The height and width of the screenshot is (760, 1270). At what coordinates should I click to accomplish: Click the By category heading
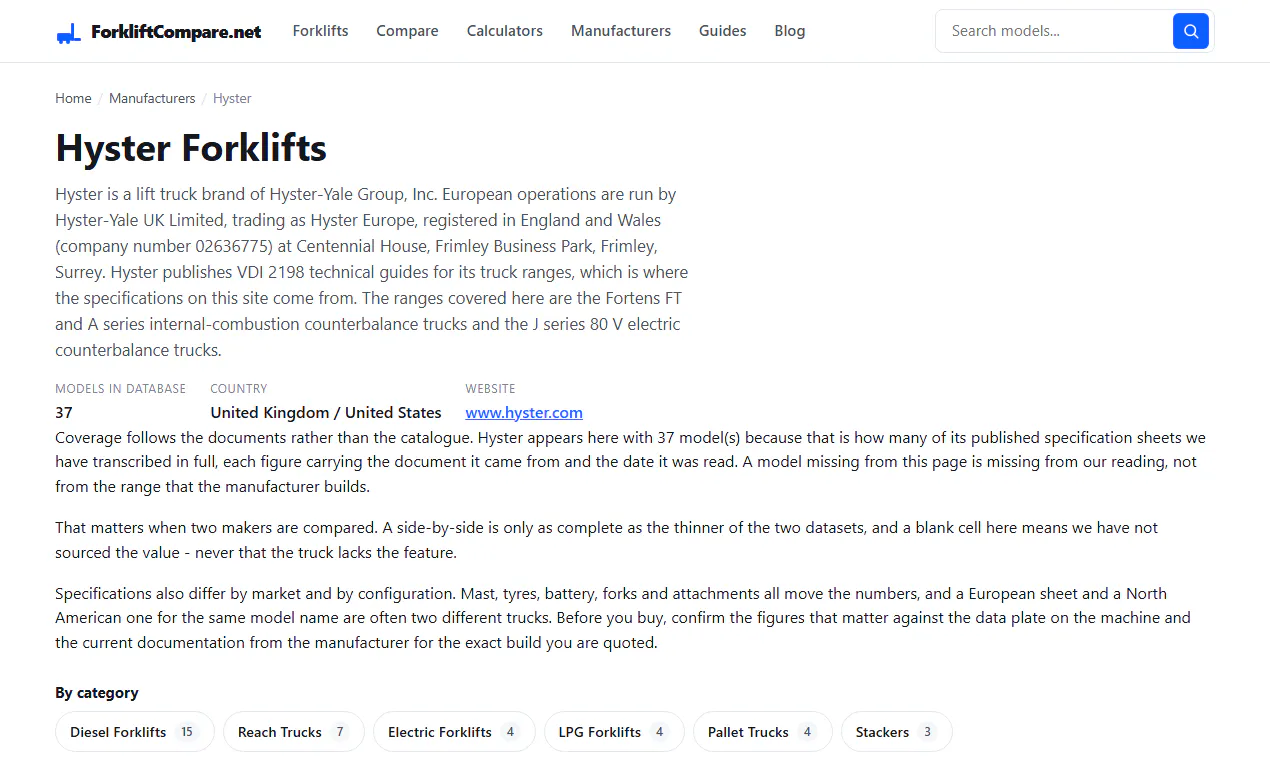click(x=97, y=693)
